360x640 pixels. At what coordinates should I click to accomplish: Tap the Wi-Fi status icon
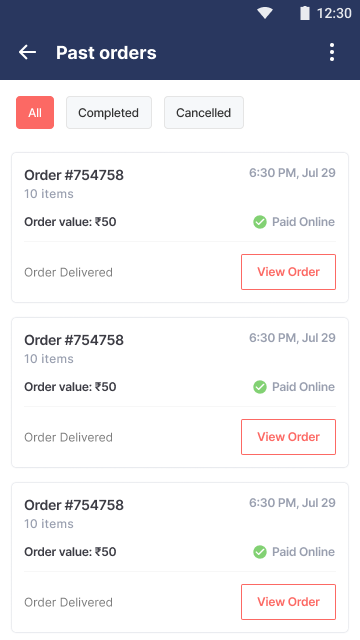click(264, 13)
